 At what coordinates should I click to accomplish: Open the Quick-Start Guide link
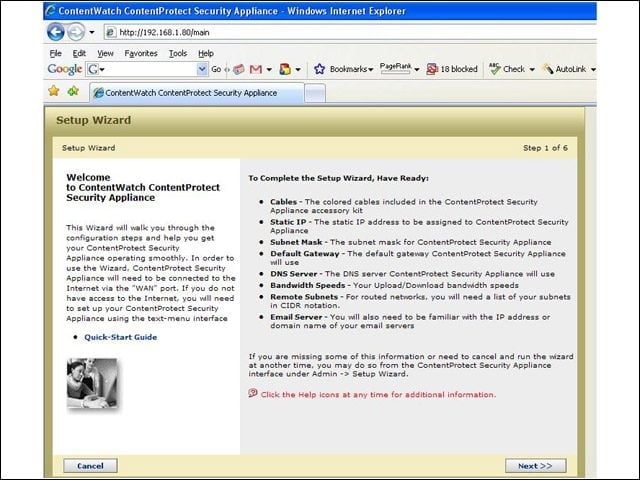coord(120,337)
